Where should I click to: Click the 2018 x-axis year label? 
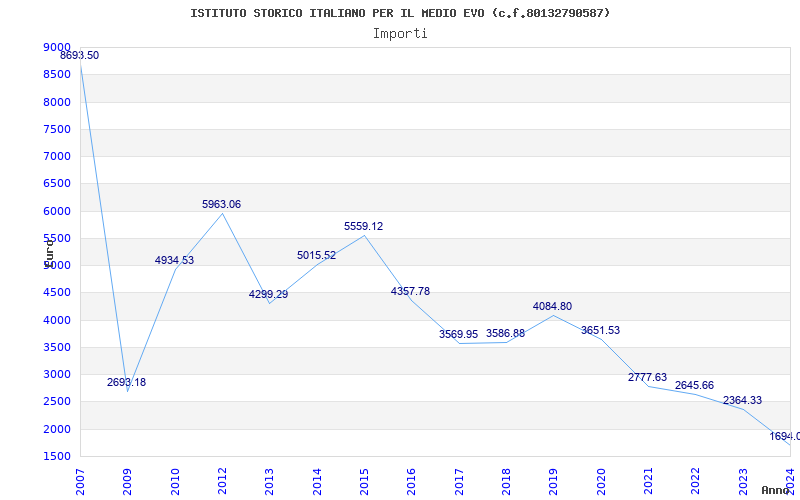(x=506, y=481)
